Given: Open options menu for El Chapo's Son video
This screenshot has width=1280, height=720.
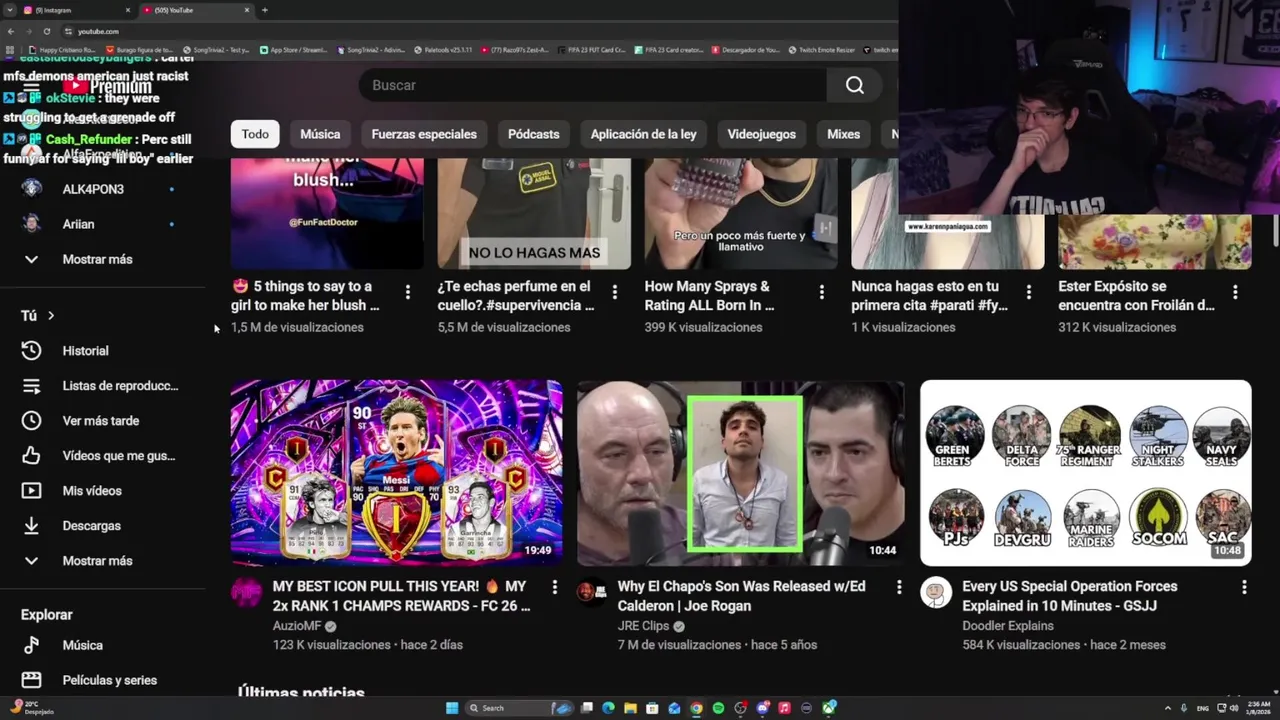Looking at the screenshot, I should pyautogui.click(x=898, y=587).
